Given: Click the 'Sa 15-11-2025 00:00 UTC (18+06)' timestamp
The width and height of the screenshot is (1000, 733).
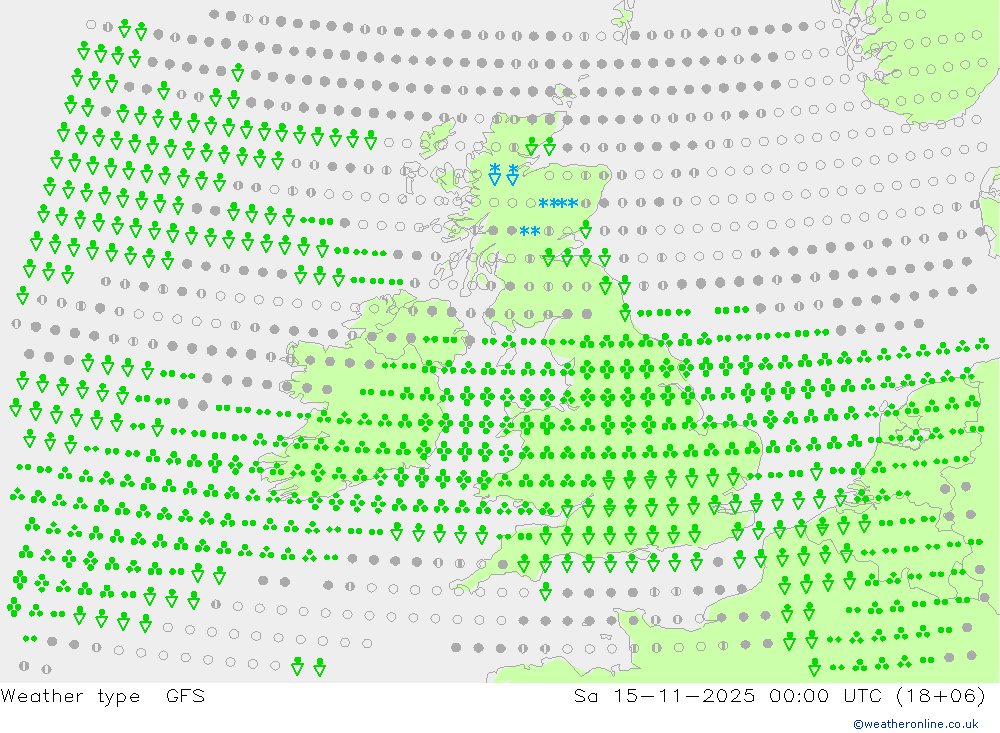Looking at the screenshot, I should pyautogui.click(x=779, y=696).
